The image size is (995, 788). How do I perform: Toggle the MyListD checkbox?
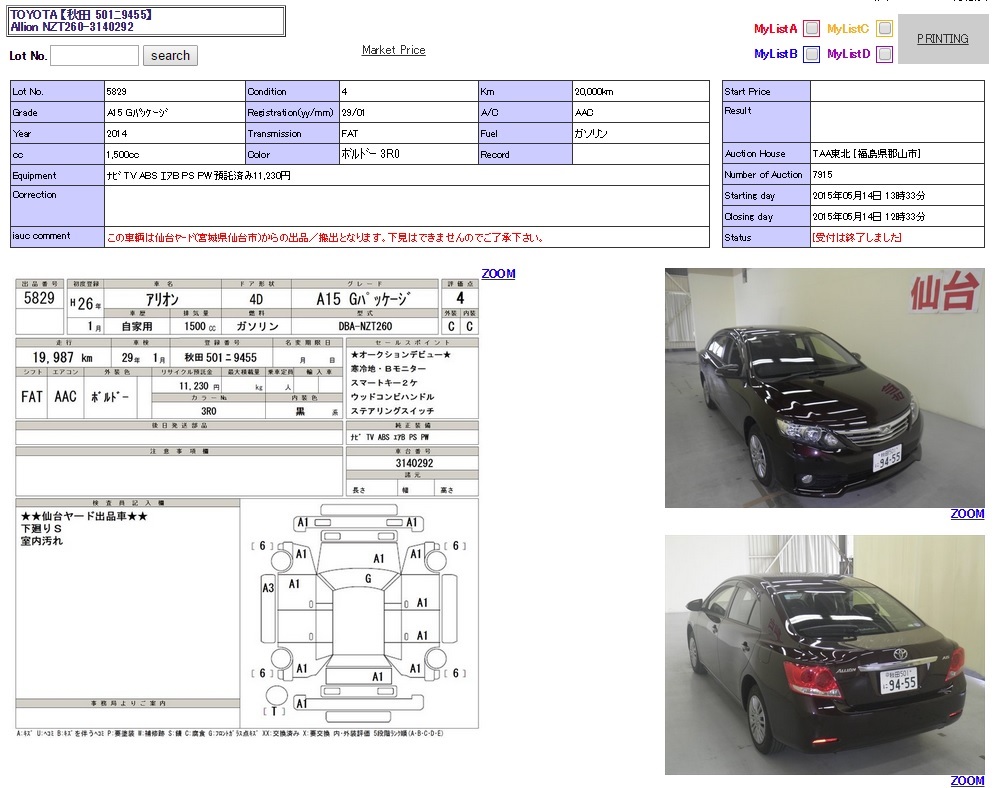tap(884, 54)
